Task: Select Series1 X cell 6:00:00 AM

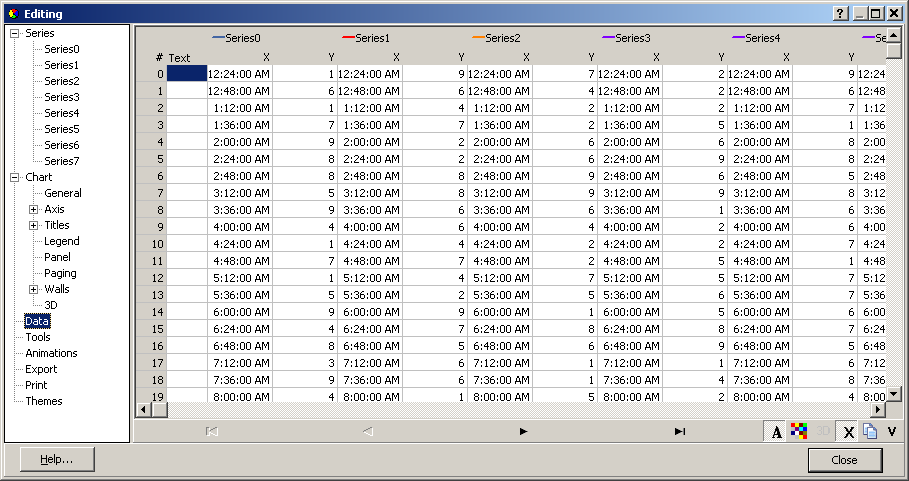Action: tap(370, 312)
